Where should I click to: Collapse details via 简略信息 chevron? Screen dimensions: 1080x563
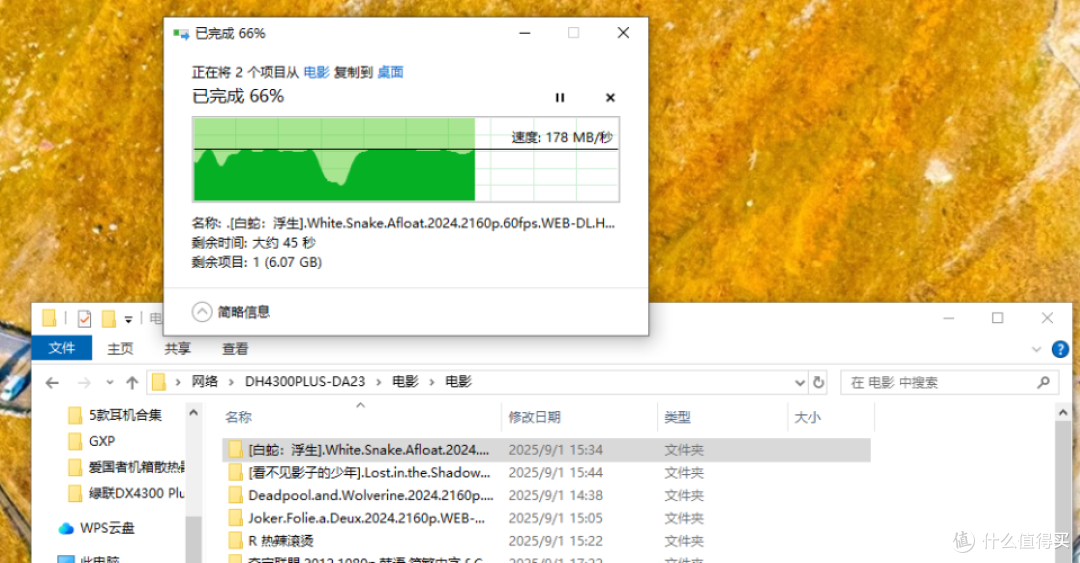[202, 312]
